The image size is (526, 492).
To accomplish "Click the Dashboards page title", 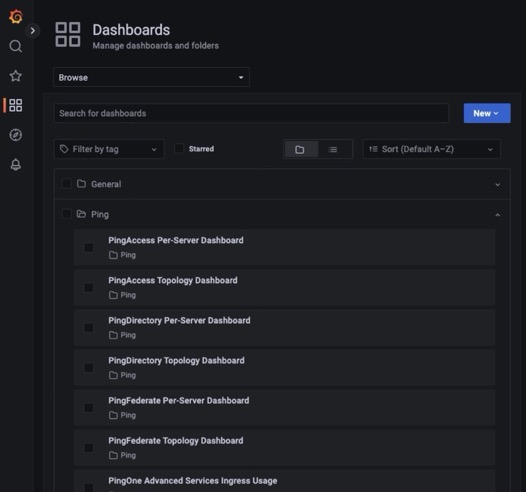I will [x=131, y=30].
